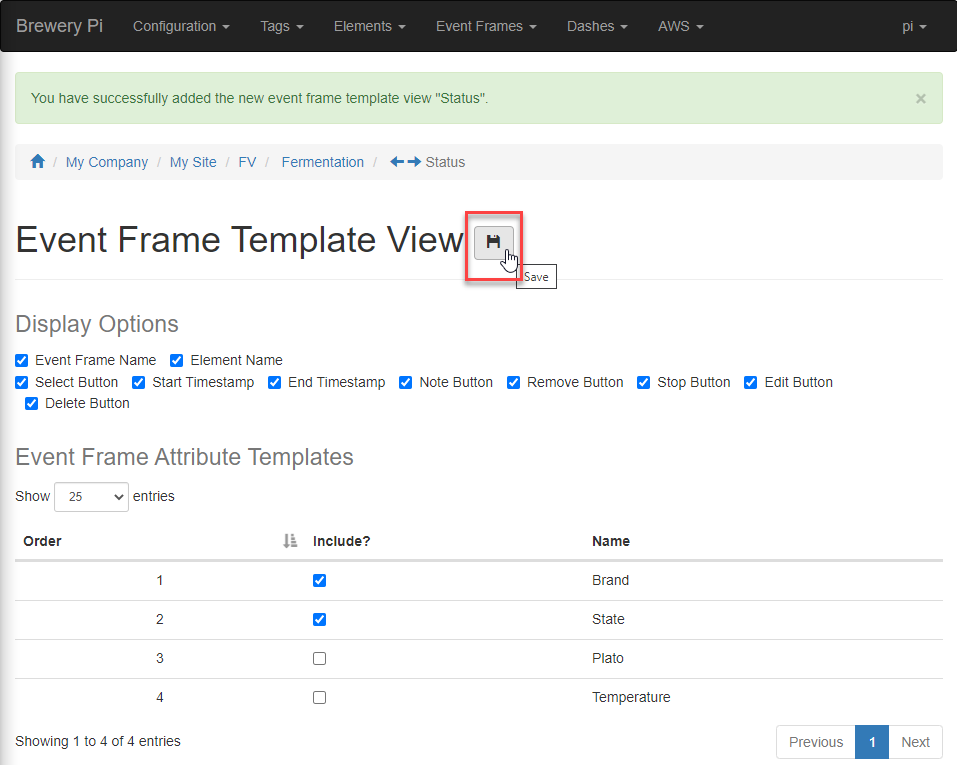Open the Fermentation breadcrumb link
Screen dimensions: 957x765
tap(322, 161)
